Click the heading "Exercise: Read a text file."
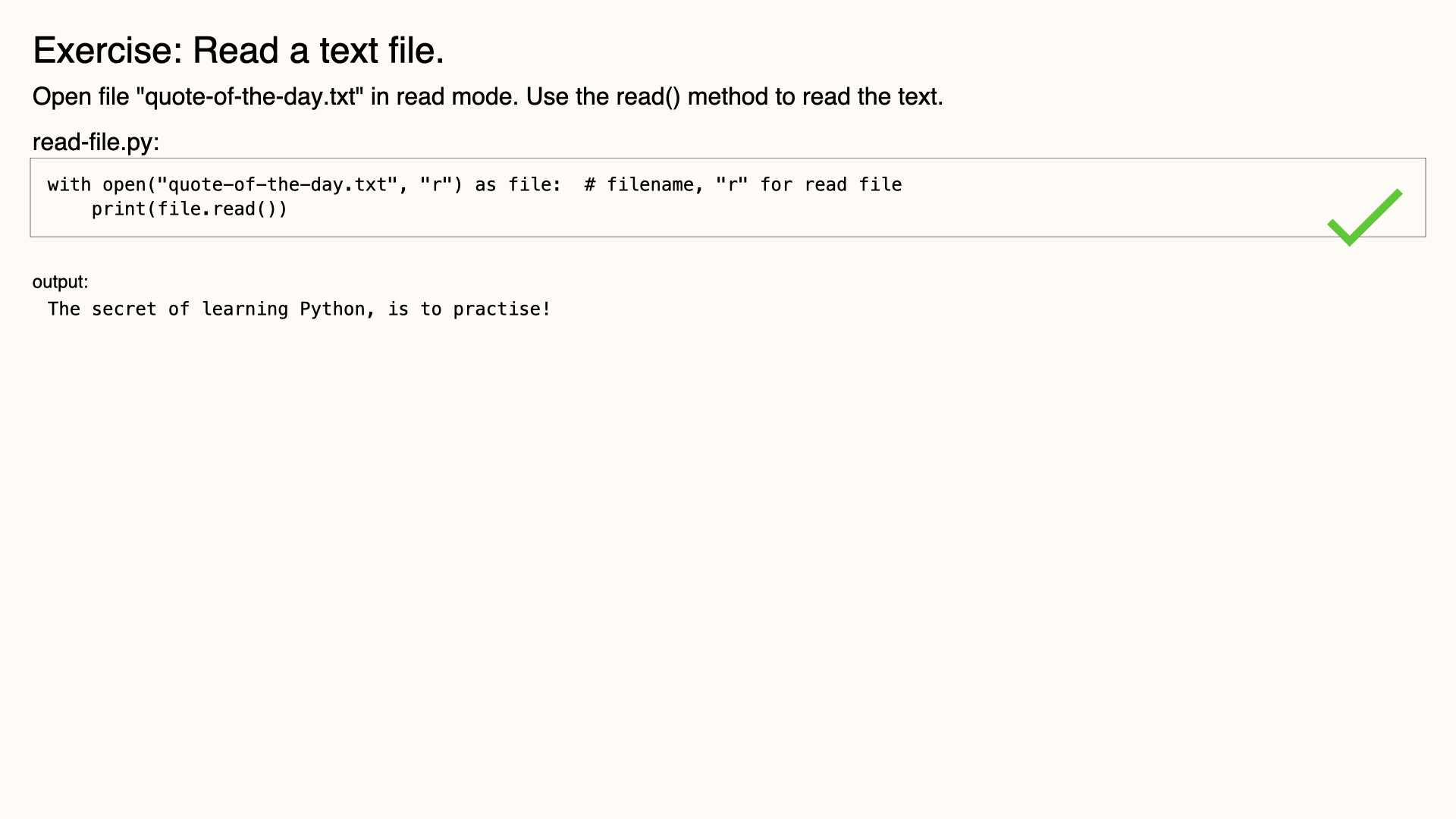The width and height of the screenshot is (1456, 819). [238, 51]
